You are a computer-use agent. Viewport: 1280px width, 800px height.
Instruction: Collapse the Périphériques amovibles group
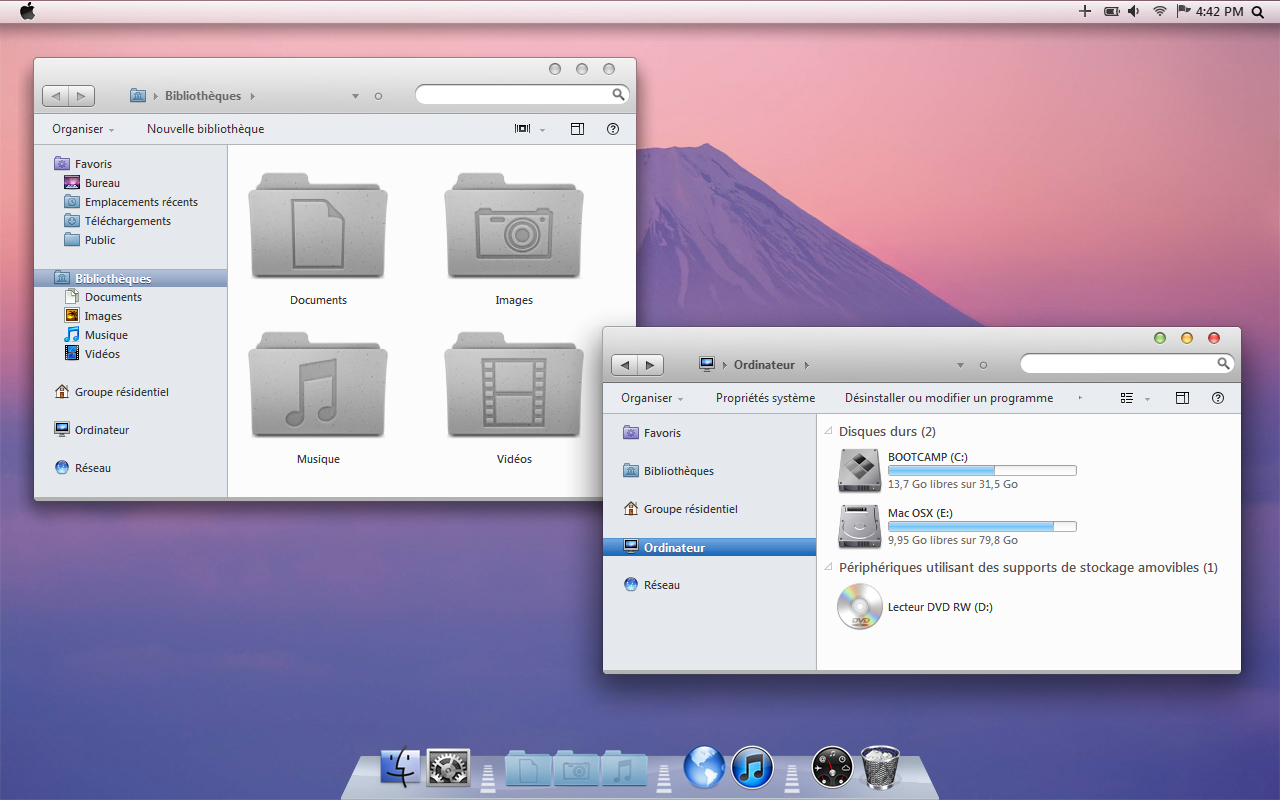pos(828,568)
